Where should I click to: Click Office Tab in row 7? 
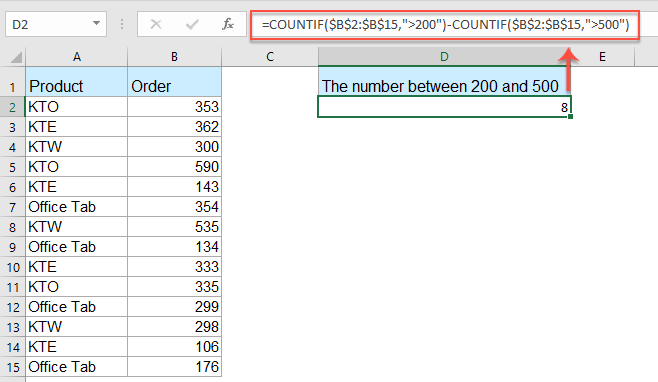pyautogui.click(x=76, y=207)
